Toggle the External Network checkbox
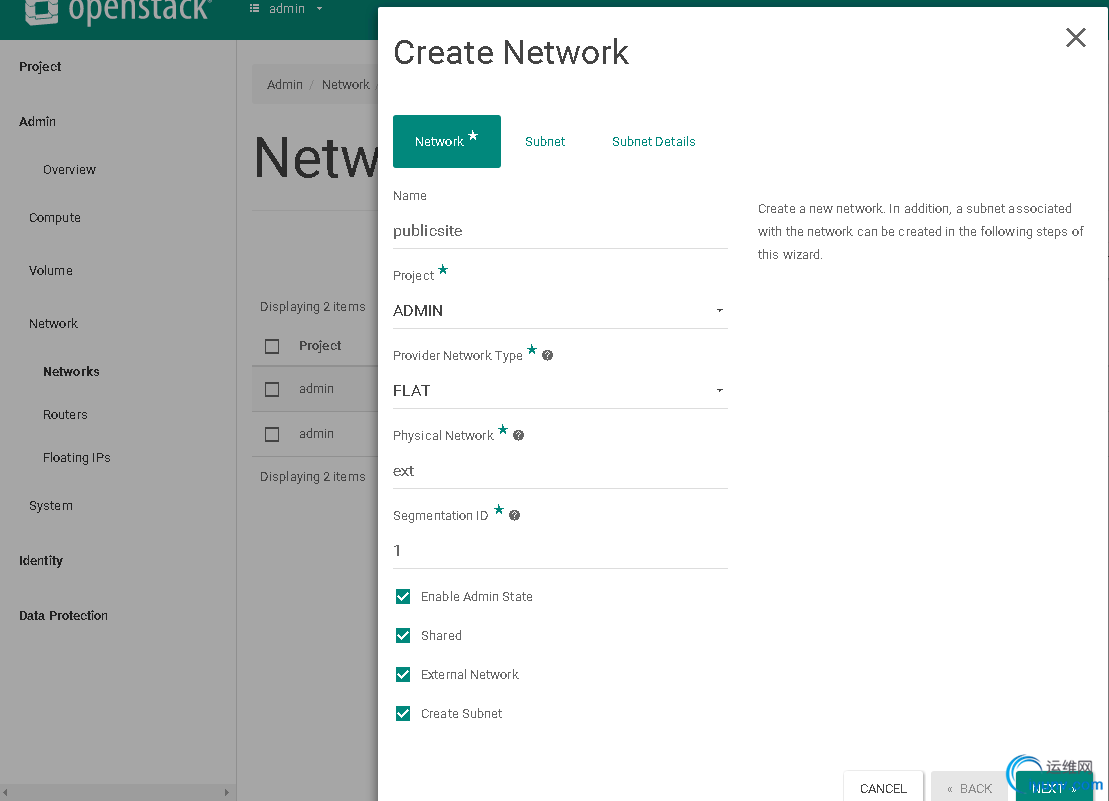The width and height of the screenshot is (1109, 801). tap(402, 674)
